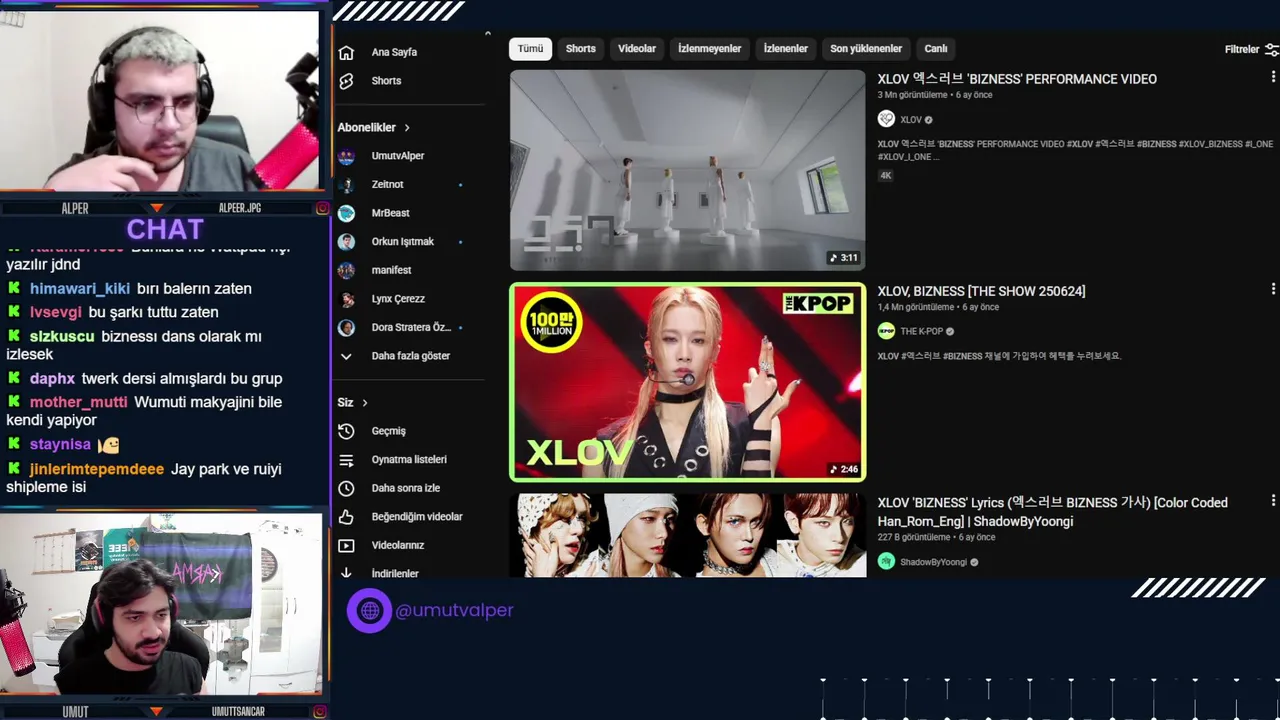This screenshot has height=720, width=1280.
Task: Play BIZNESS Performance Video thumbnail
Action: [687, 170]
